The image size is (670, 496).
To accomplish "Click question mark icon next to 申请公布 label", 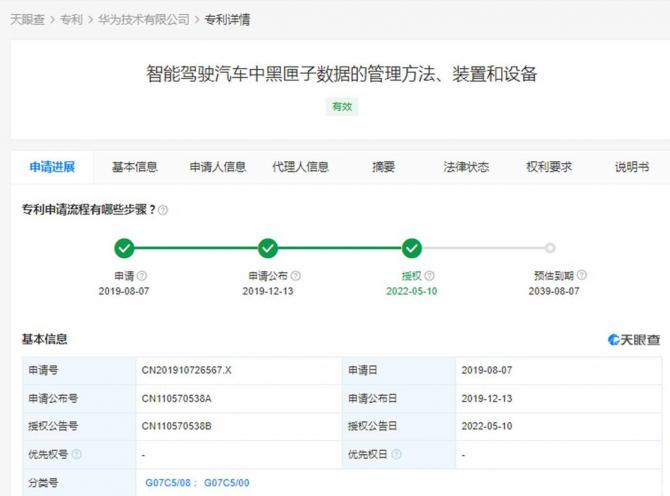I will (x=296, y=276).
